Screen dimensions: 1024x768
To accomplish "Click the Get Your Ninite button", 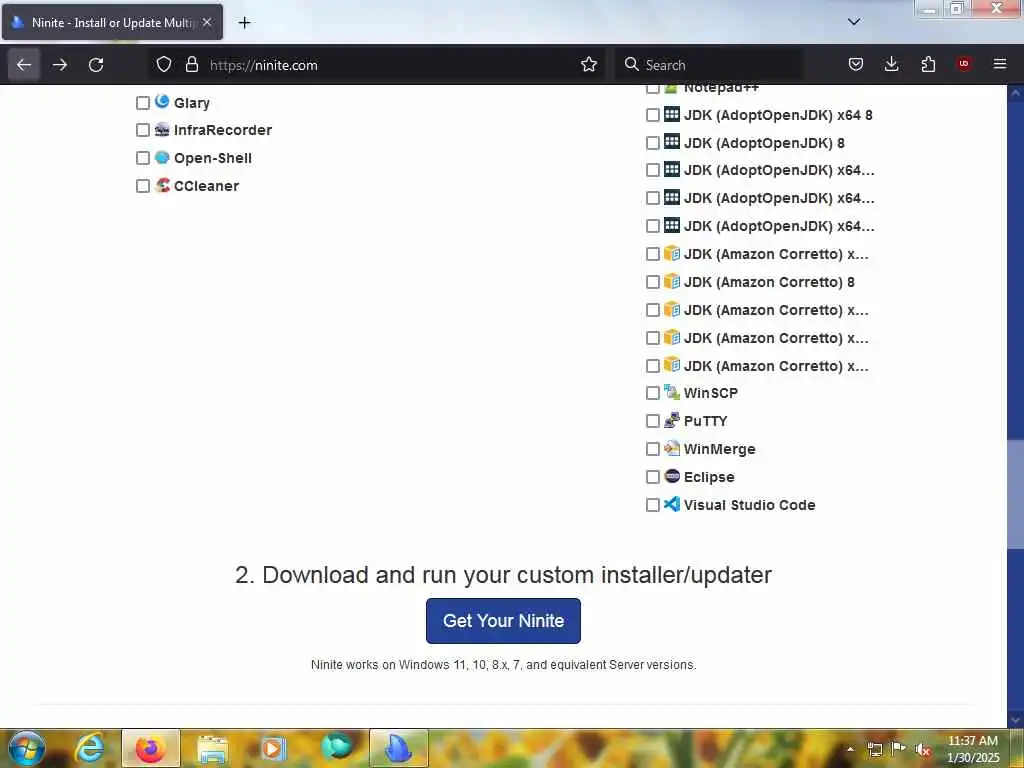I will (x=504, y=621).
